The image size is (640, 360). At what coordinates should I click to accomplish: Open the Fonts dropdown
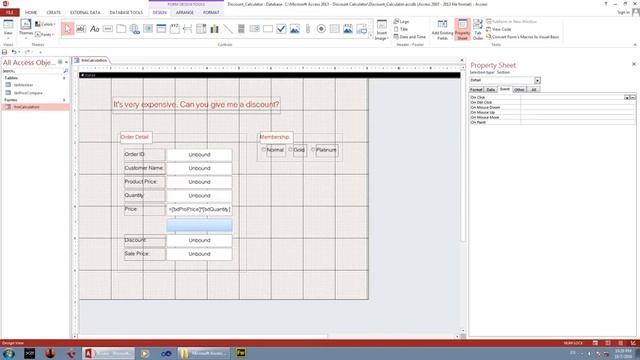44,35
